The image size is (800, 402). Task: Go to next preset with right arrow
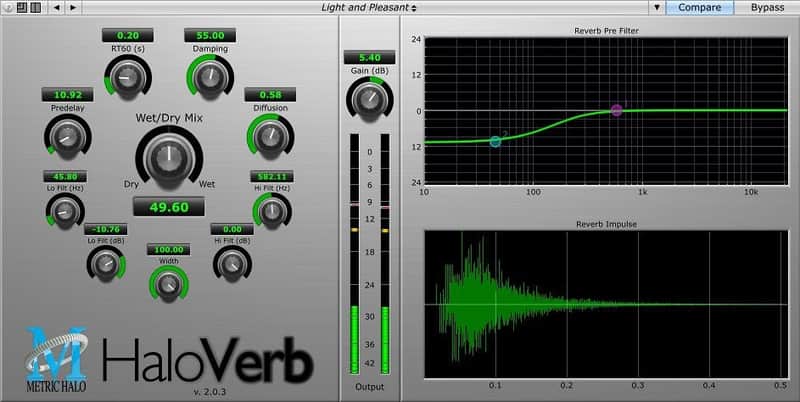pyautogui.click(x=73, y=7)
